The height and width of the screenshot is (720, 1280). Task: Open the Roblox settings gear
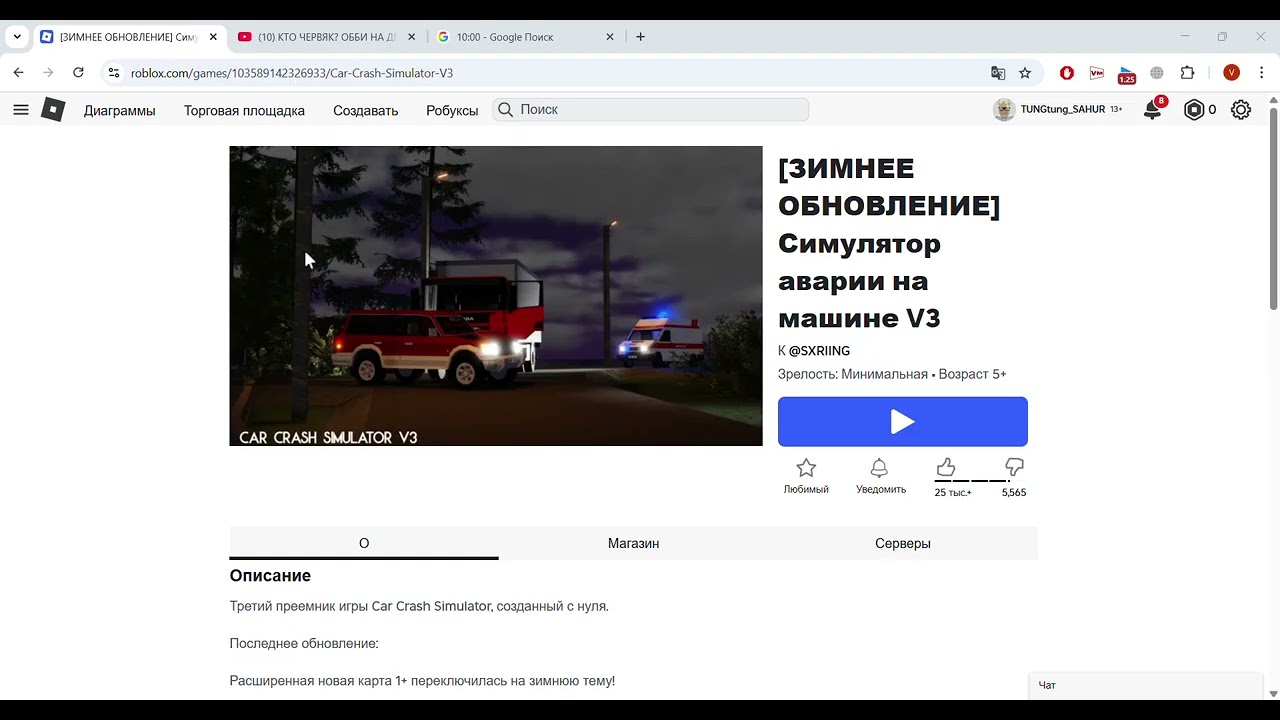point(1241,110)
